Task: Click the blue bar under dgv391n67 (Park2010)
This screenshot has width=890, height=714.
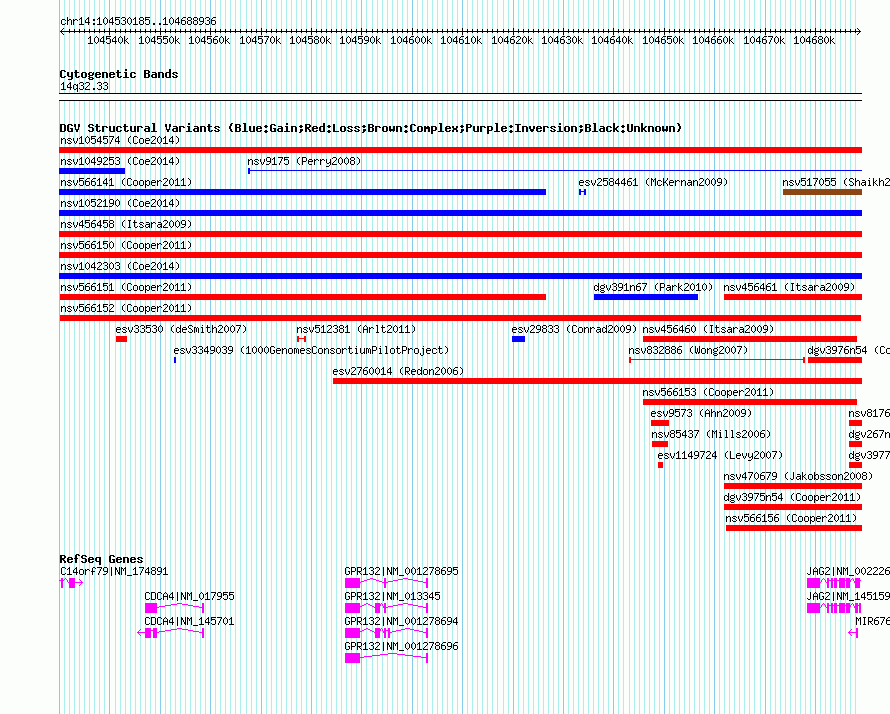Action: [x=646, y=297]
